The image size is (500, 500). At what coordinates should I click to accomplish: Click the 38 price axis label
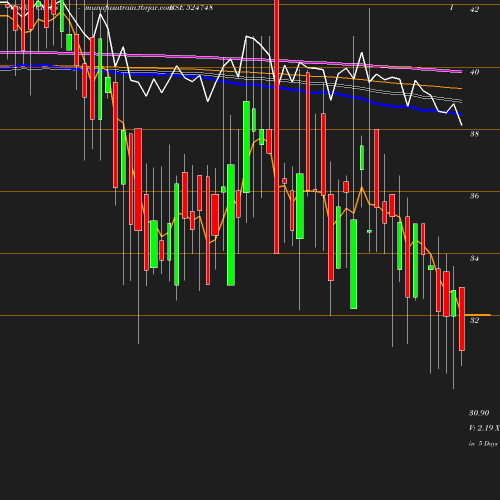coord(474,134)
